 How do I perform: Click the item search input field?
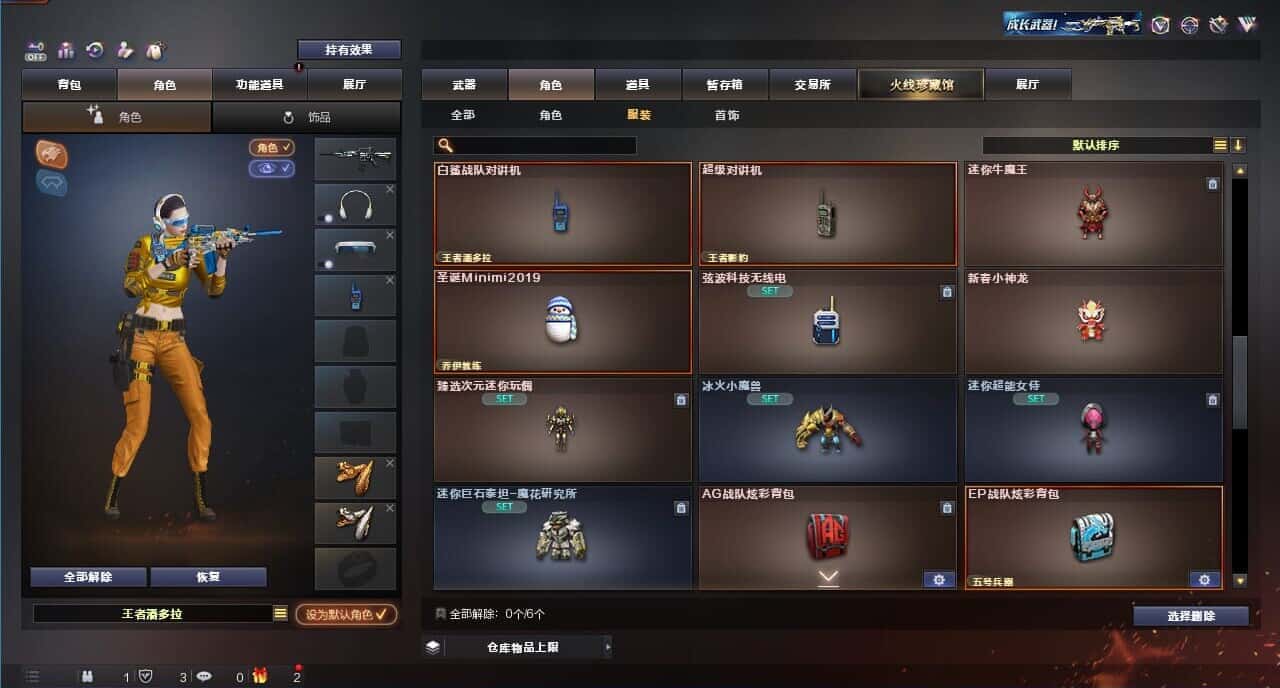pyautogui.click(x=536, y=145)
